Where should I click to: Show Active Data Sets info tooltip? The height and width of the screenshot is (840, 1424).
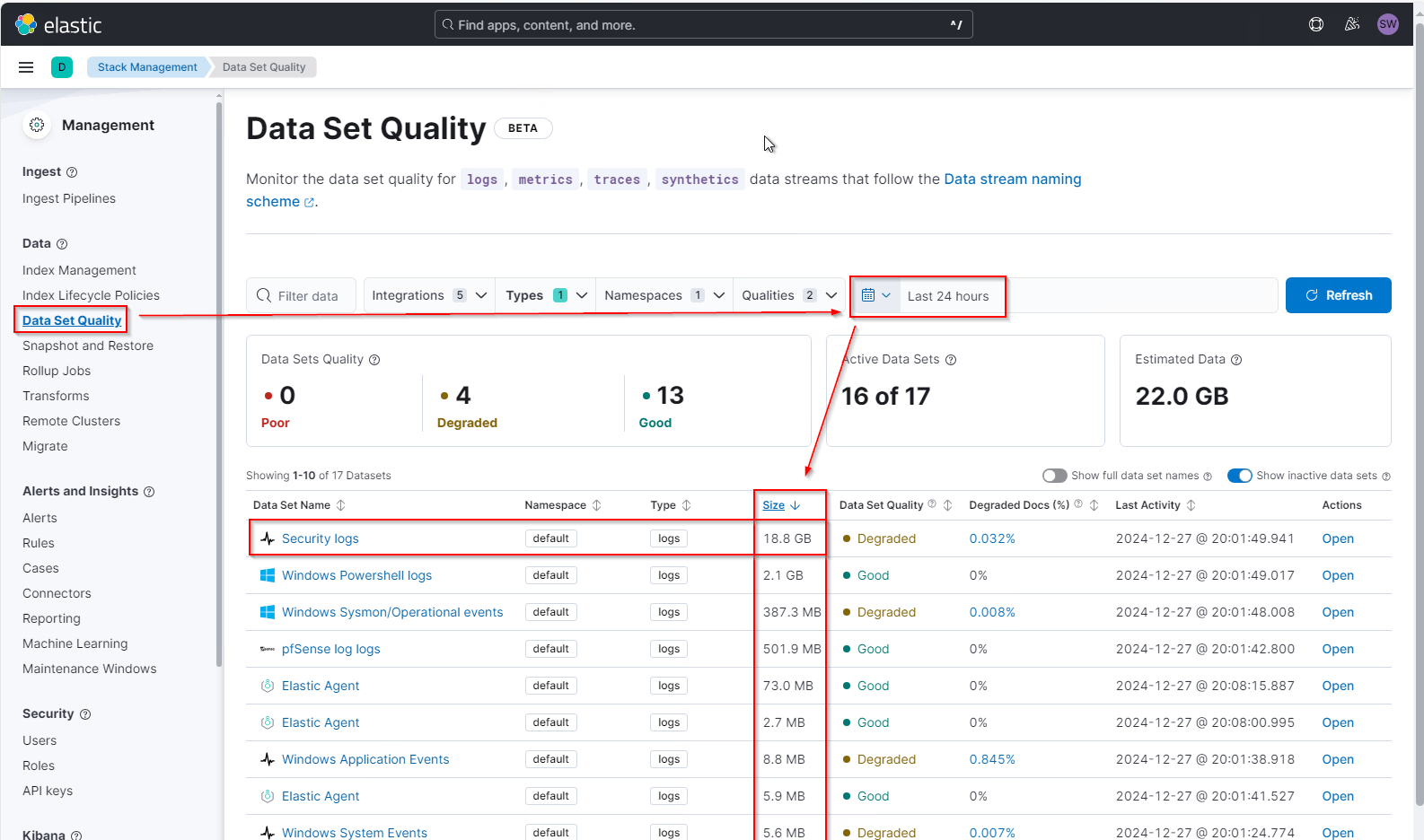(951, 360)
